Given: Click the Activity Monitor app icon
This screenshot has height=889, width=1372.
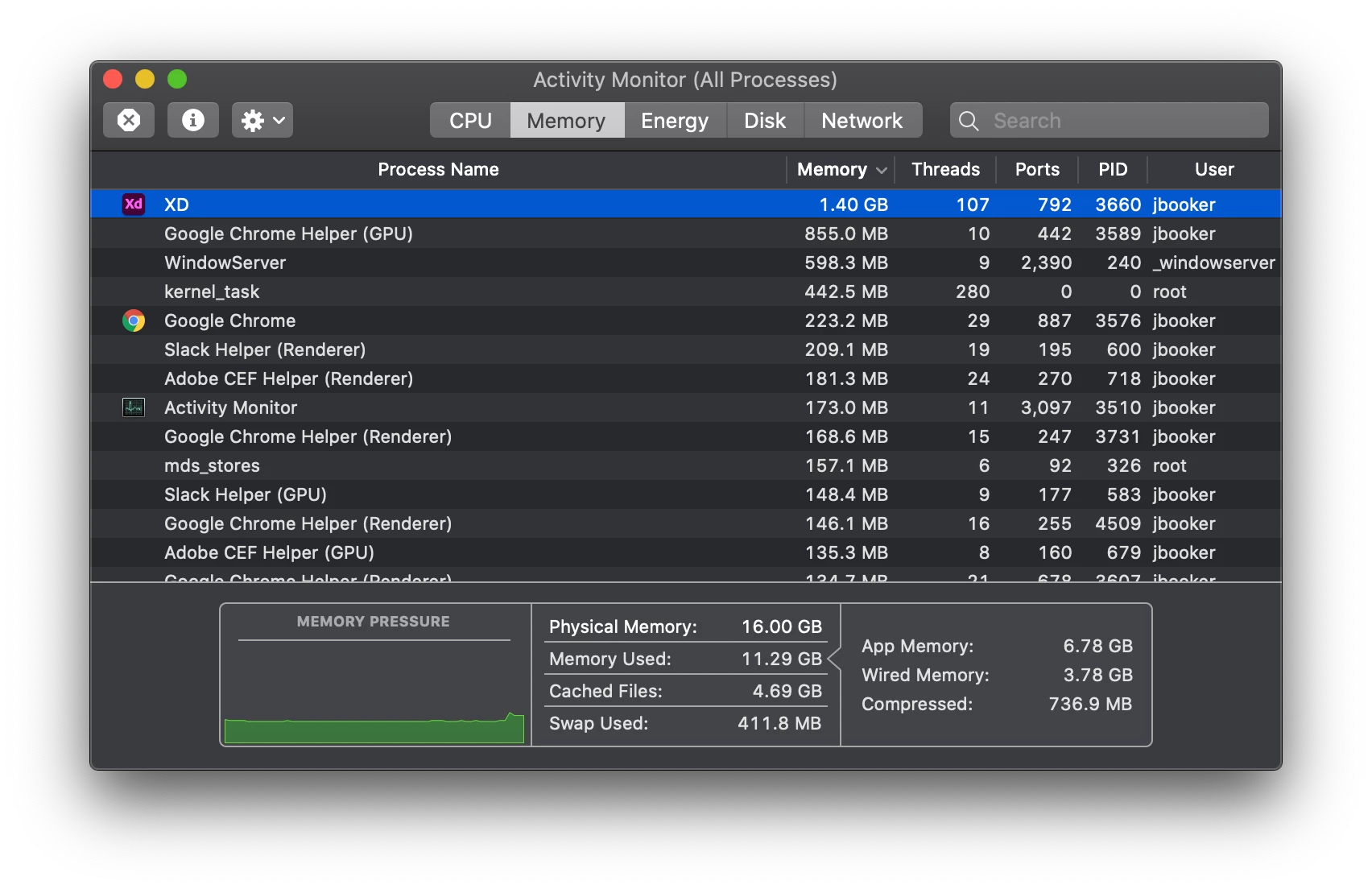Looking at the screenshot, I should (134, 407).
